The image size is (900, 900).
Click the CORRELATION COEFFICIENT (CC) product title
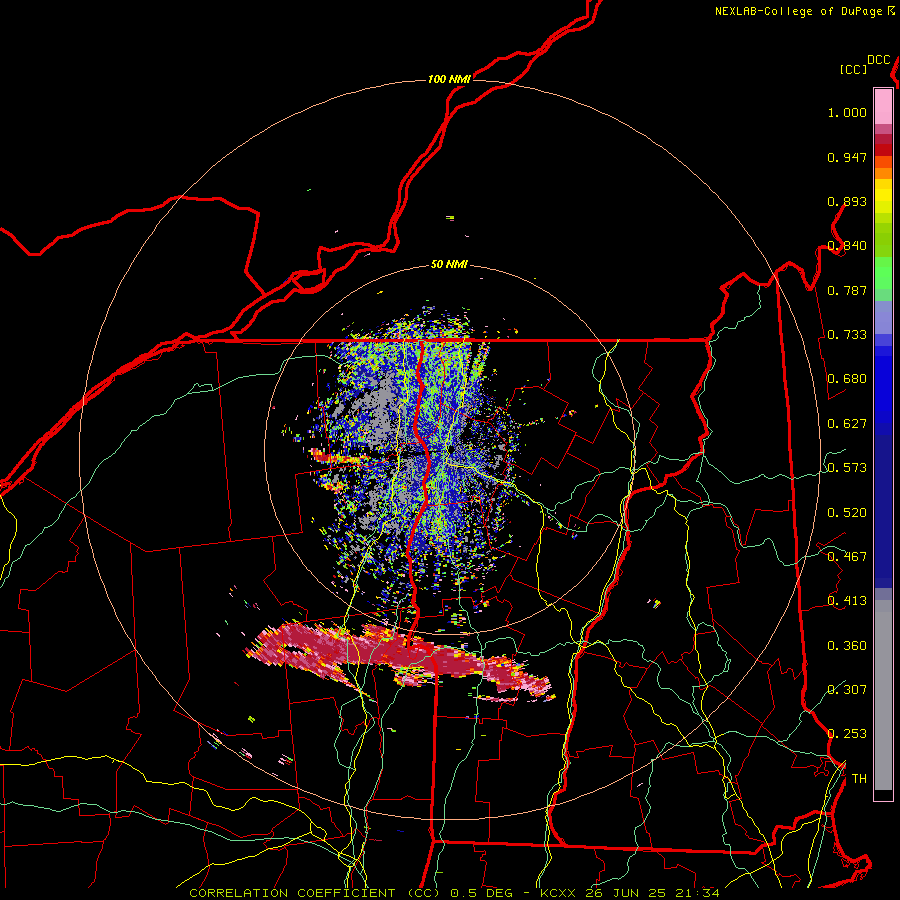pos(317,893)
